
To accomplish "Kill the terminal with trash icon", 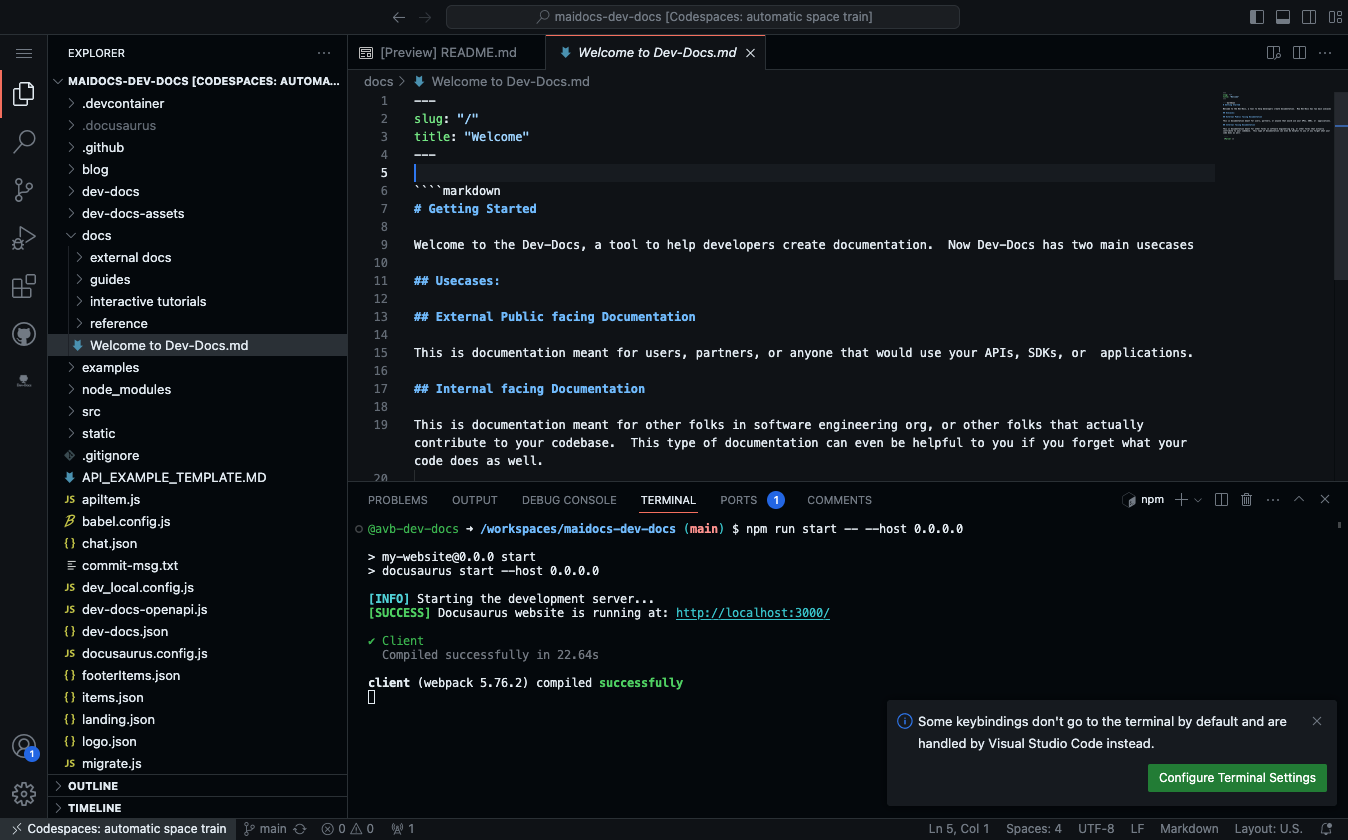I will (1246, 500).
